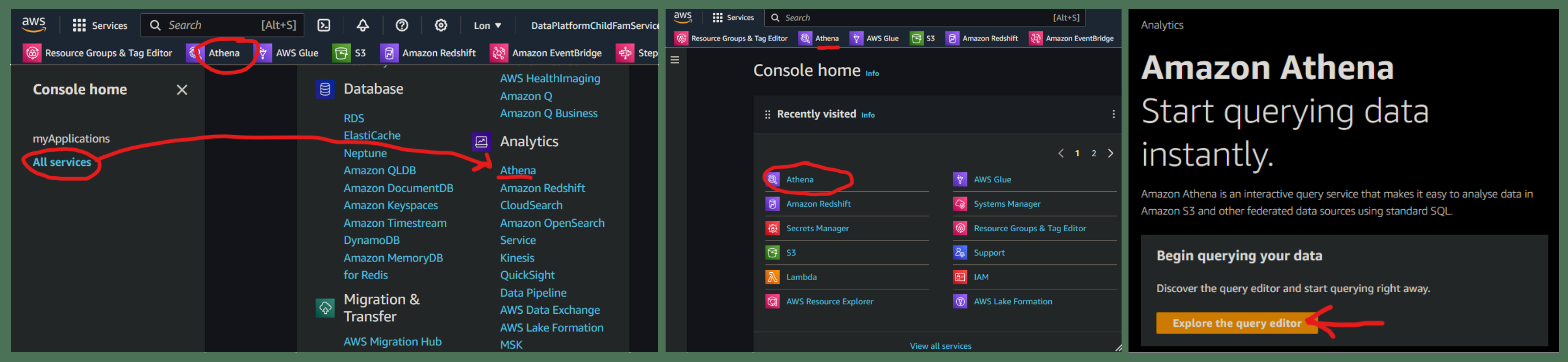Screen dimensions: 1568x362
Task: Open the DynamoDB link under Database
Action: [x=371, y=241]
